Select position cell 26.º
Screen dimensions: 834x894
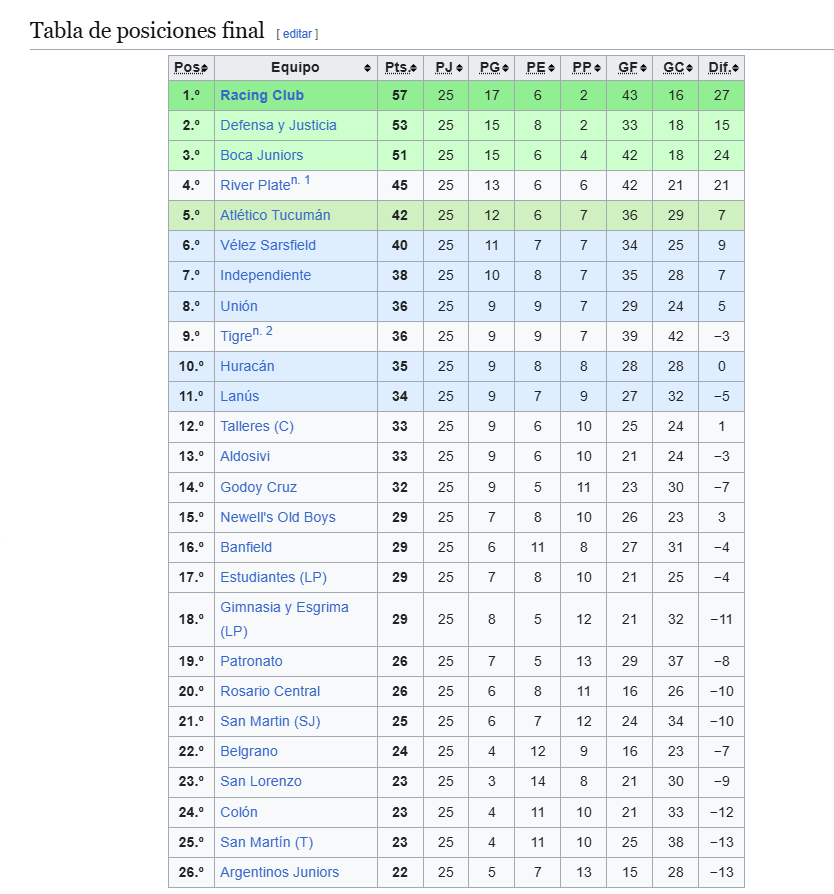191,872
